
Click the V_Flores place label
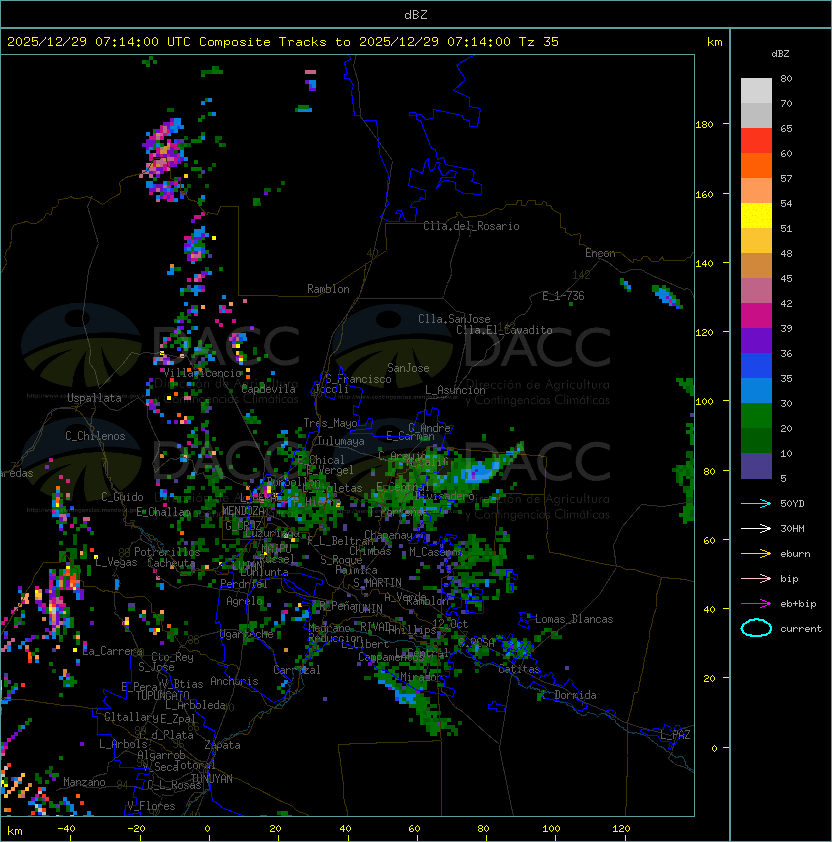pos(151,806)
